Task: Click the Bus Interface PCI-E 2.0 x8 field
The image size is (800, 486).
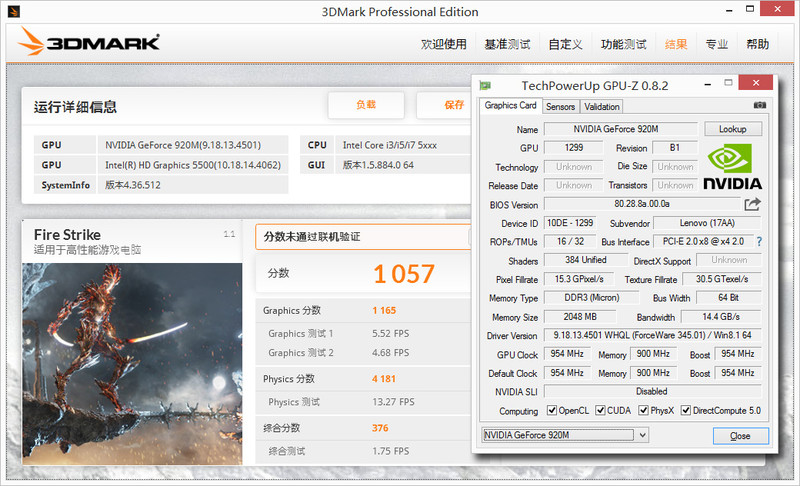Action: point(704,241)
